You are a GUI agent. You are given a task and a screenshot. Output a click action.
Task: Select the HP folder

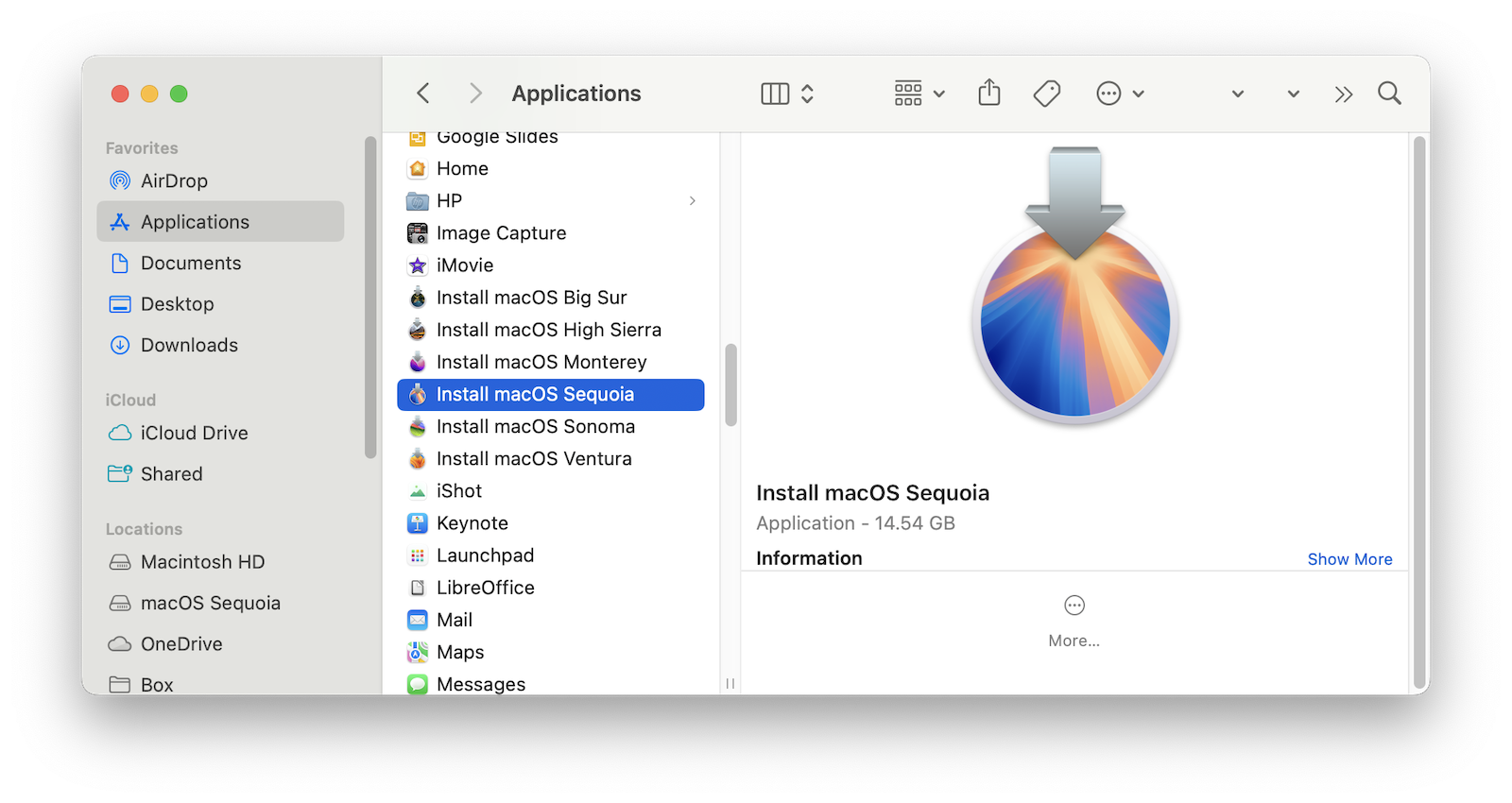coord(551,200)
